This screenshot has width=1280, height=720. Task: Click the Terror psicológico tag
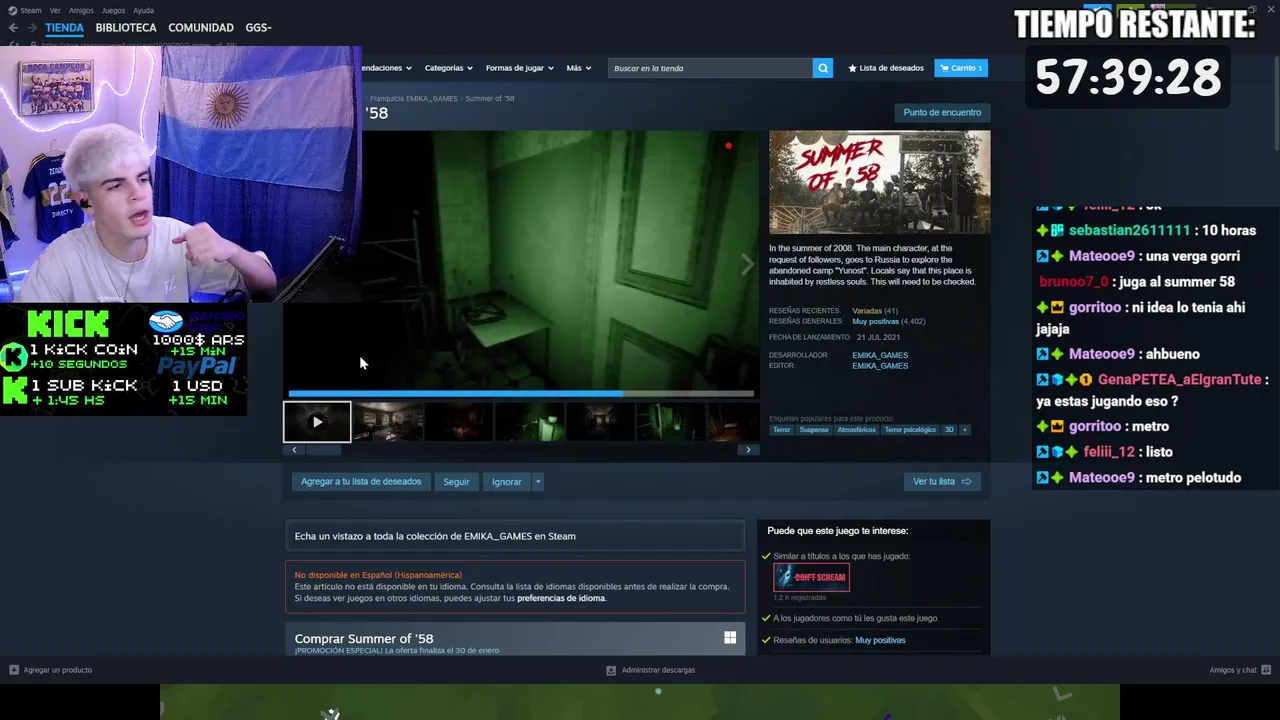(910, 430)
